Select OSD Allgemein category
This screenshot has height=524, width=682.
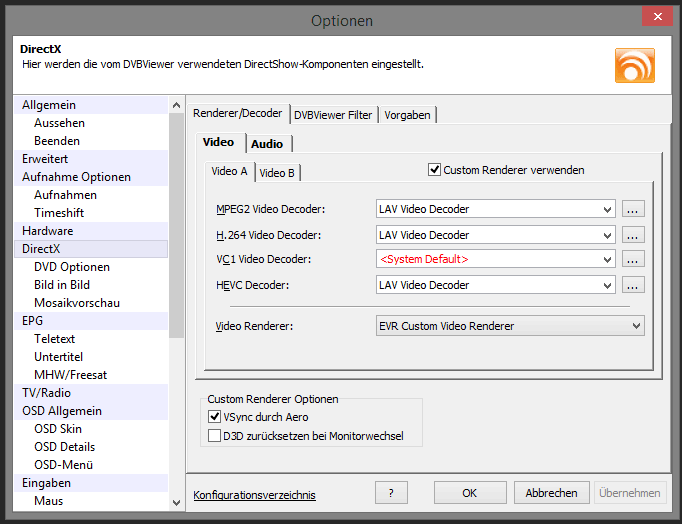[x=91, y=411]
